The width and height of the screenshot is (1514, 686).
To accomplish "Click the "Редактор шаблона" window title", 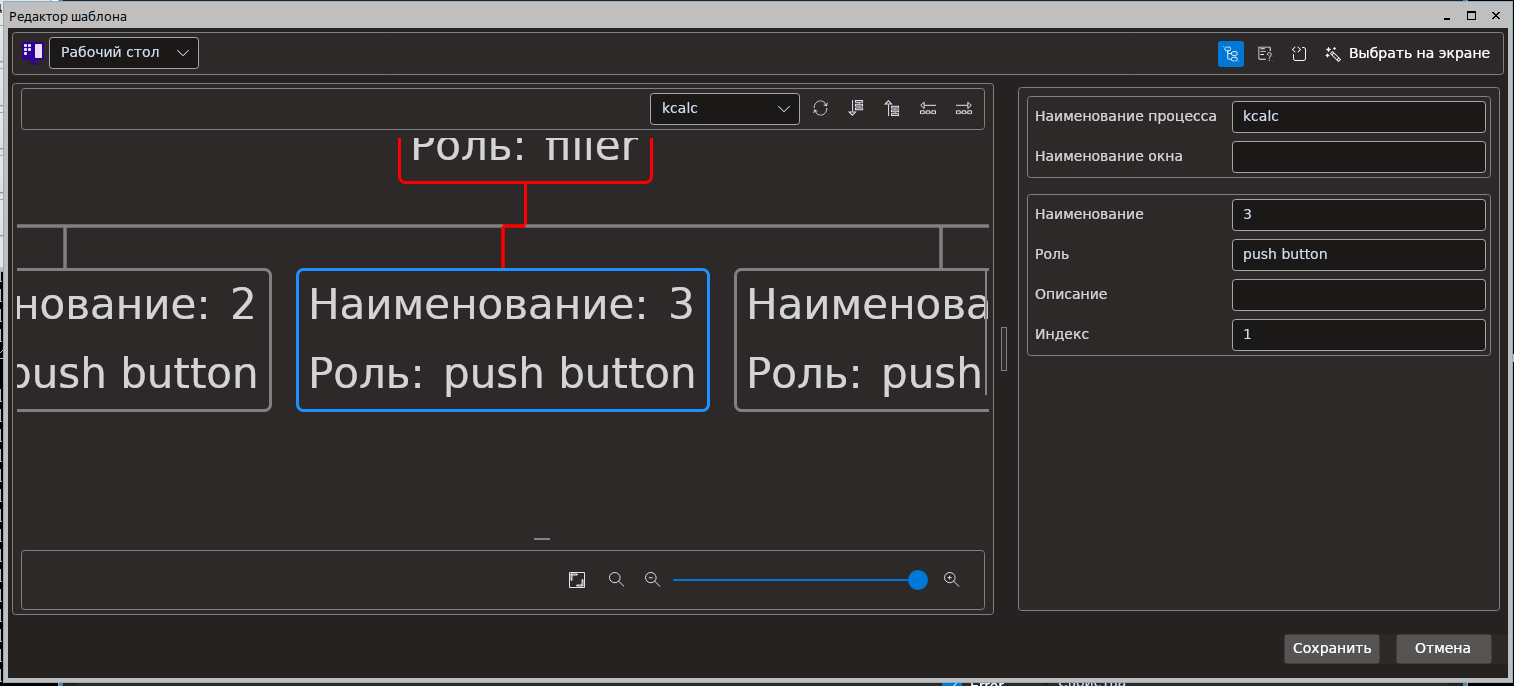I will click(x=68, y=17).
